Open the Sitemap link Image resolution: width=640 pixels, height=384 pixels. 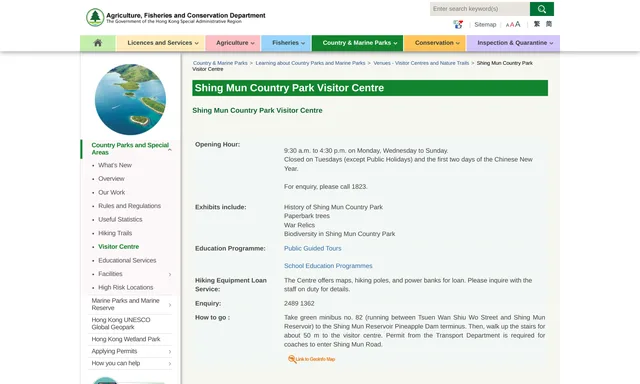(x=485, y=24)
